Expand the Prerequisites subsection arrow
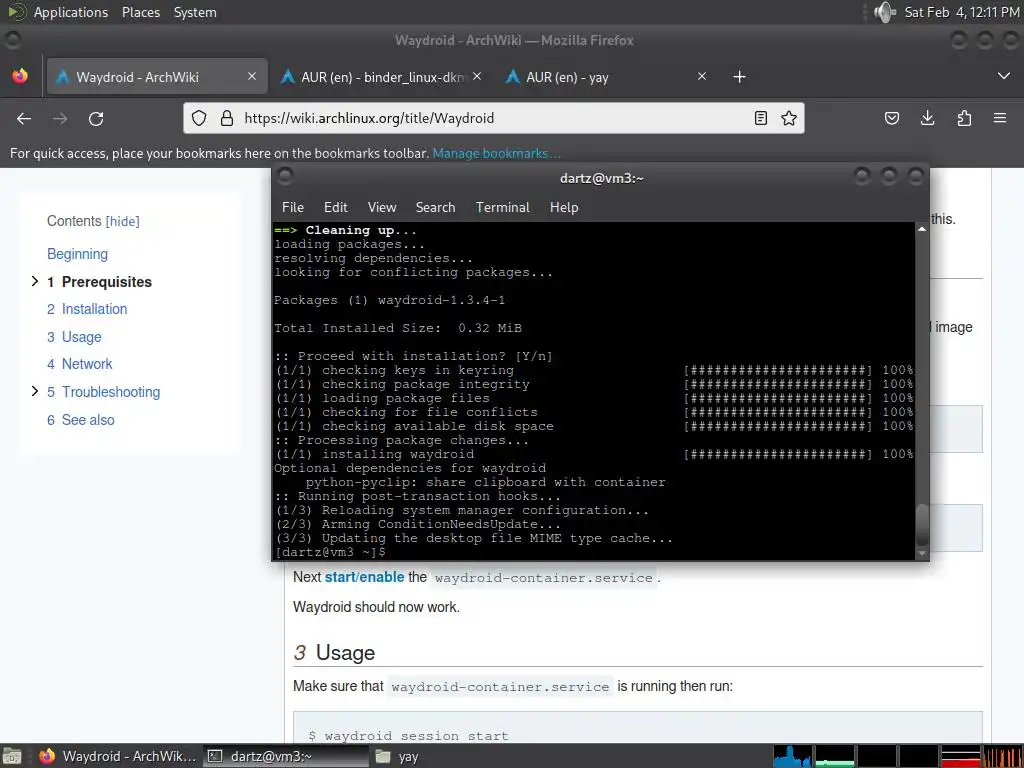Image resolution: width=1024 pixels, height=768 pixels. click(35, 281)
